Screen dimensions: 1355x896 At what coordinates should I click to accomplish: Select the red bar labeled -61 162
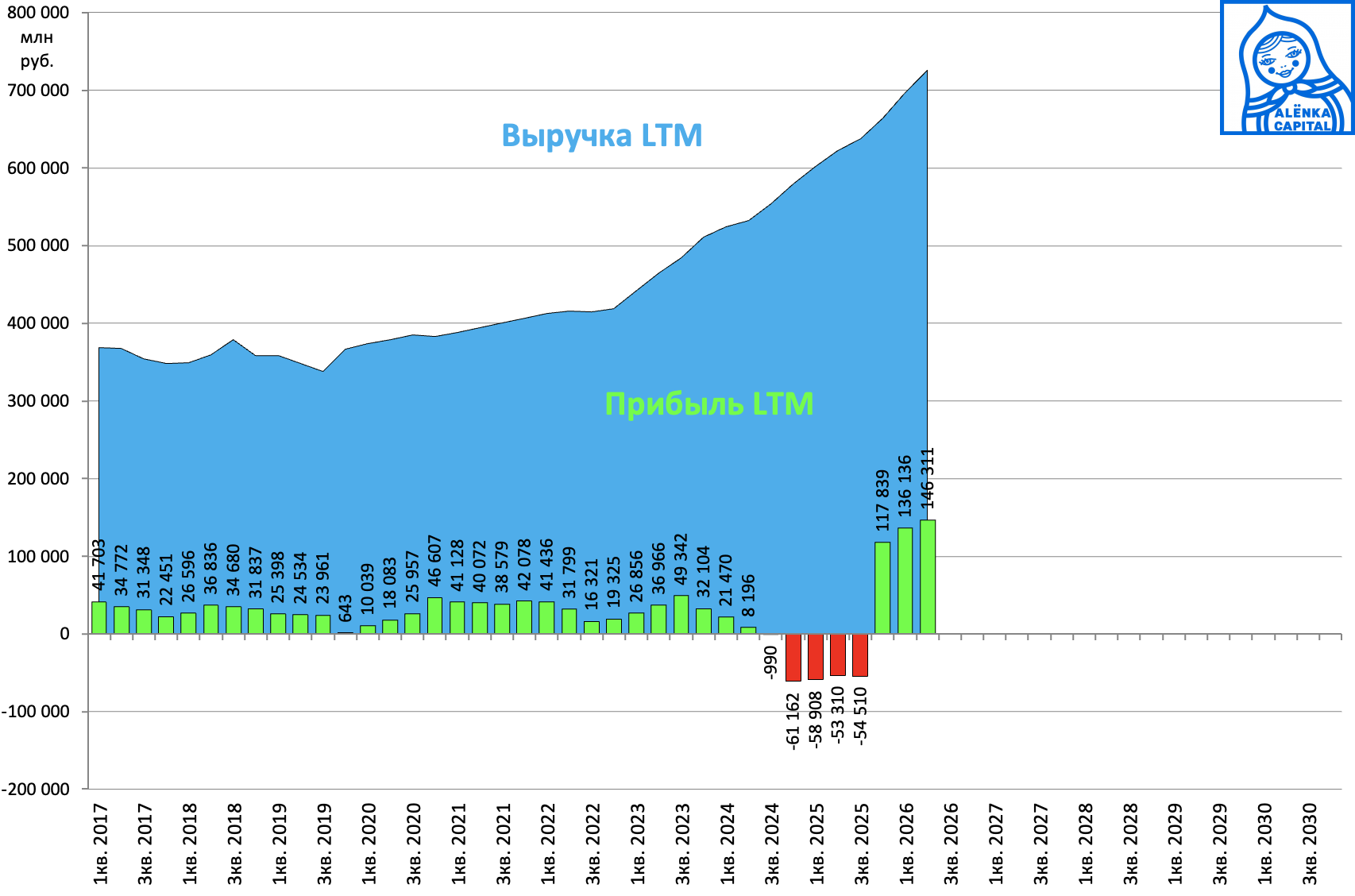[x=793, y=658]
